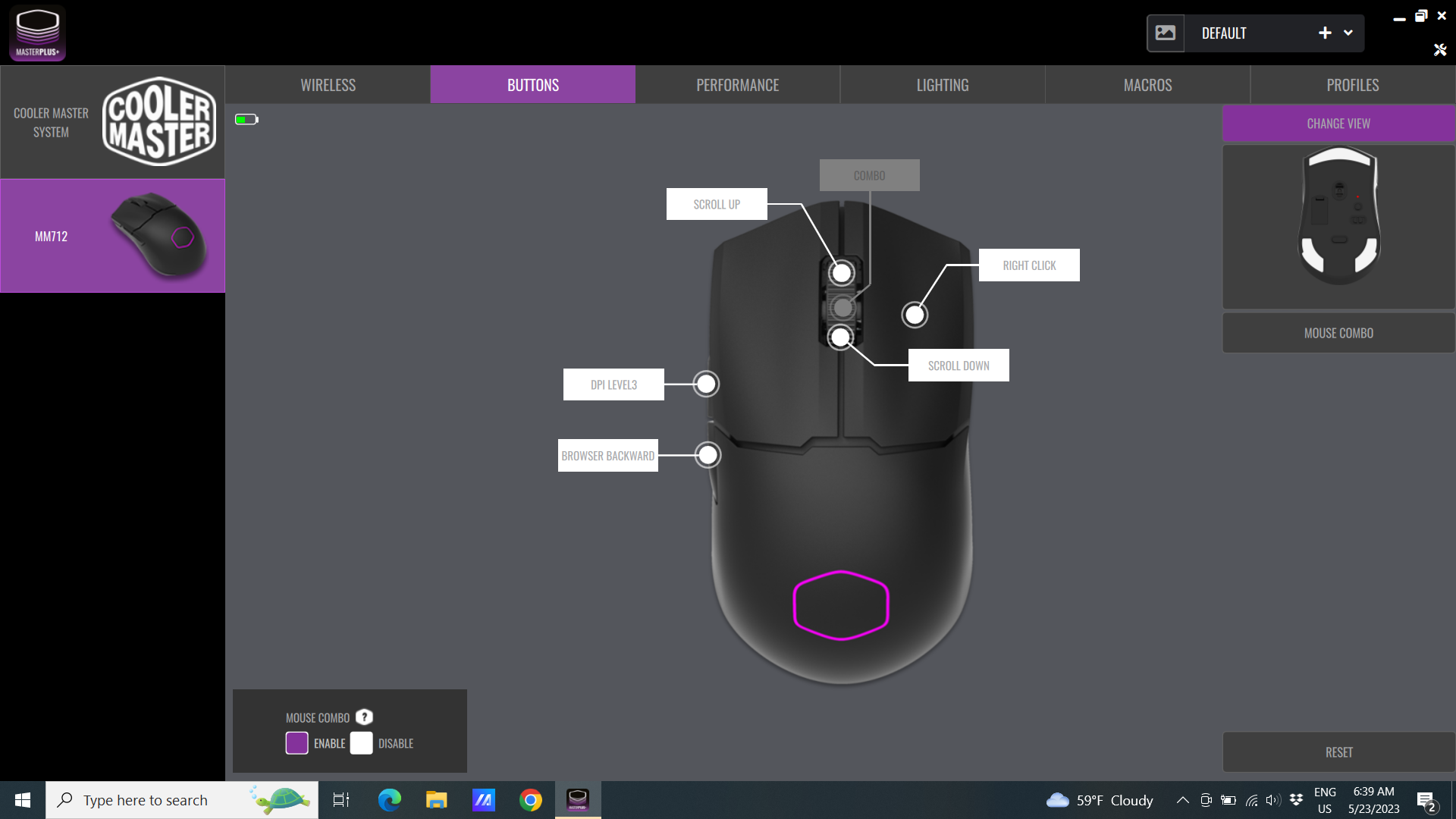Viewport: 1456px width, 819px height.
Task: Open the Macros tab
Action: [1147, 84]
